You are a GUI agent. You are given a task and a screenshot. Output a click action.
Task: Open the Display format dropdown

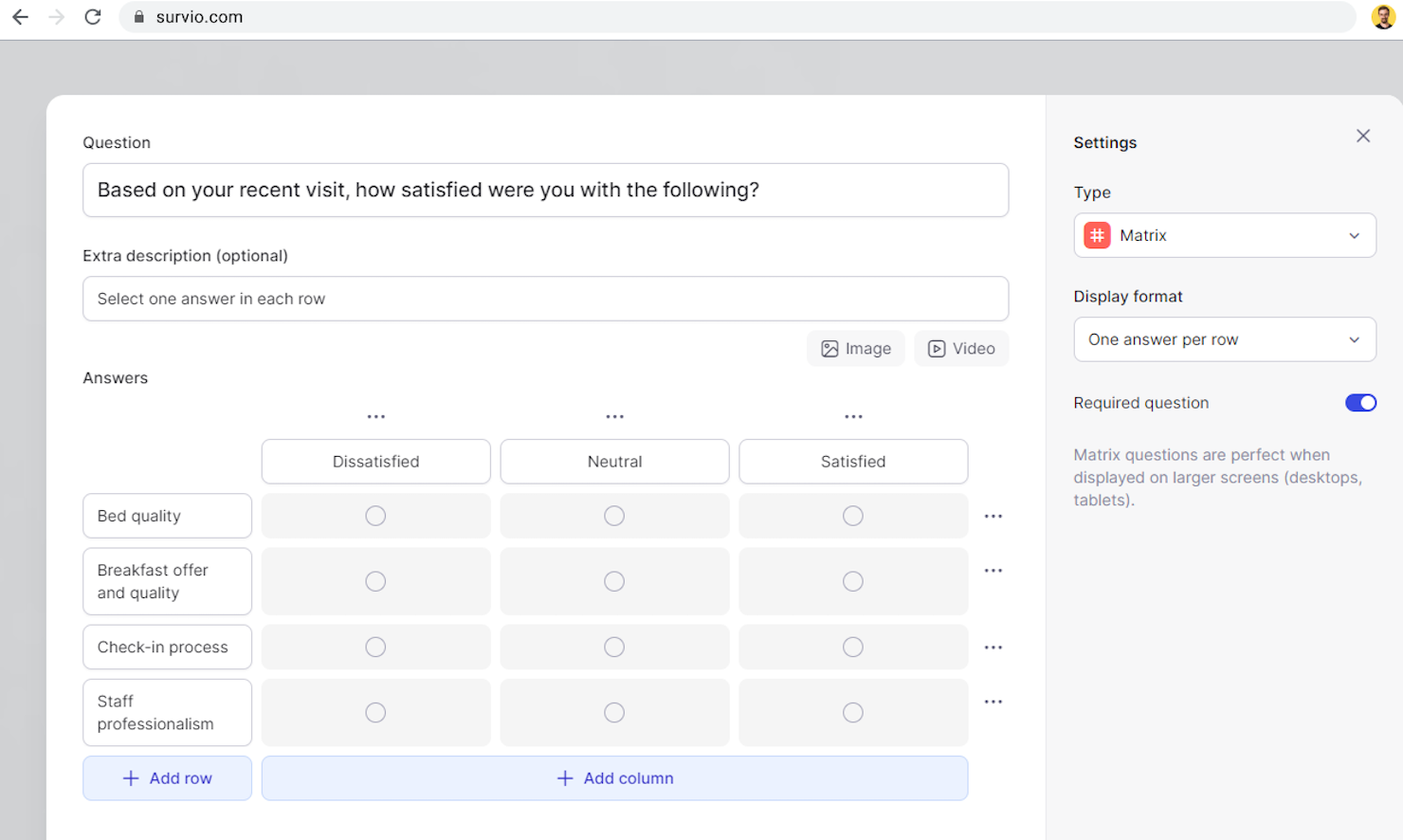1224,338
